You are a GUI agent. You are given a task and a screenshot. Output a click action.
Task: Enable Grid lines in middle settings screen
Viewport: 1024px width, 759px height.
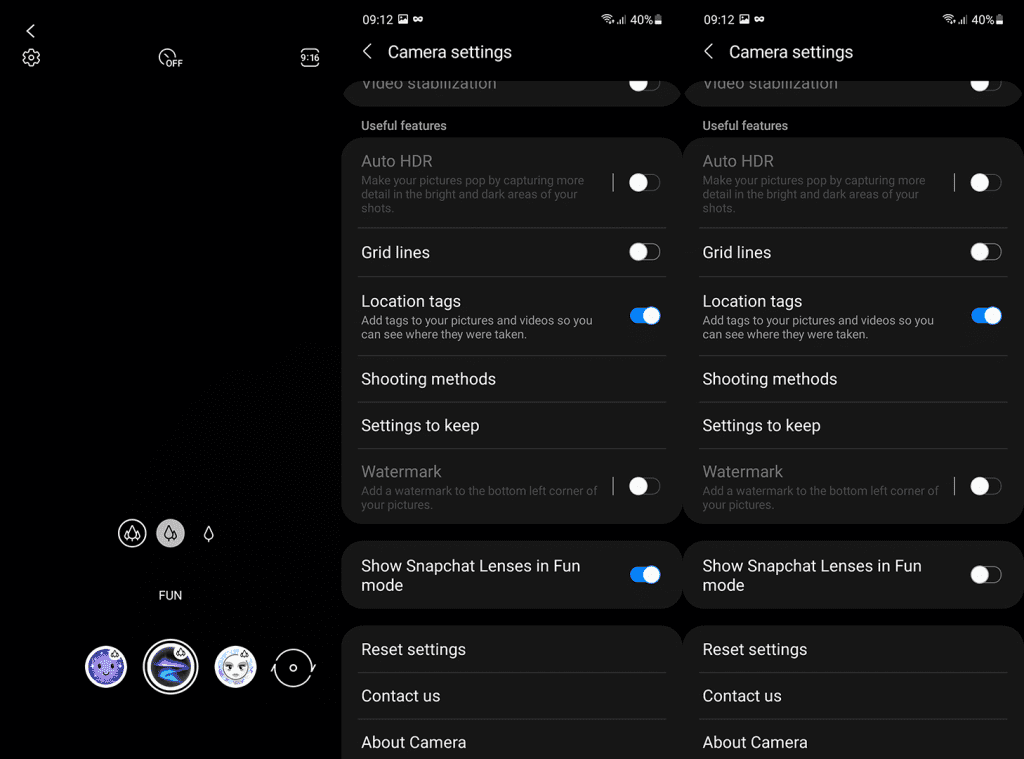(645, 252)
